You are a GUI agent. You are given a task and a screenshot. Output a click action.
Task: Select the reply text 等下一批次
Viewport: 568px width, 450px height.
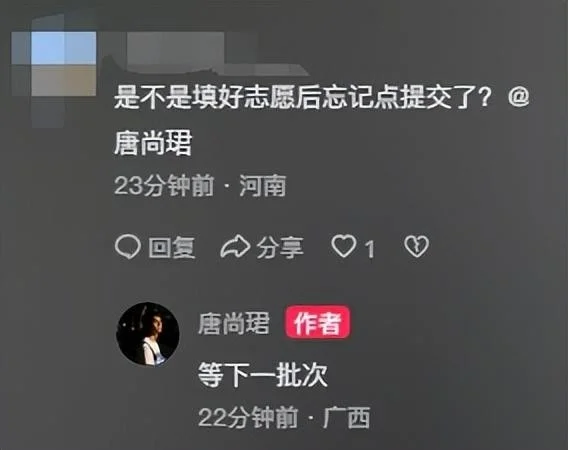point(263,374)
